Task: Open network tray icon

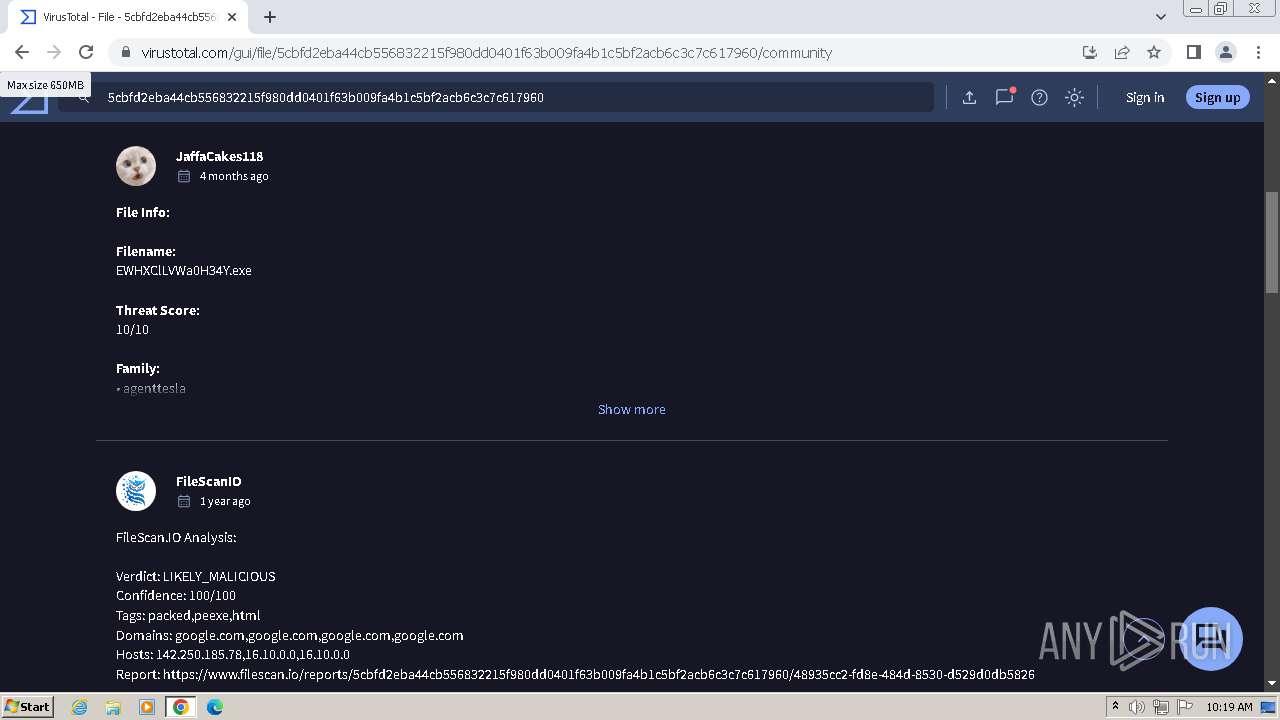Action: click(1160, 707)
